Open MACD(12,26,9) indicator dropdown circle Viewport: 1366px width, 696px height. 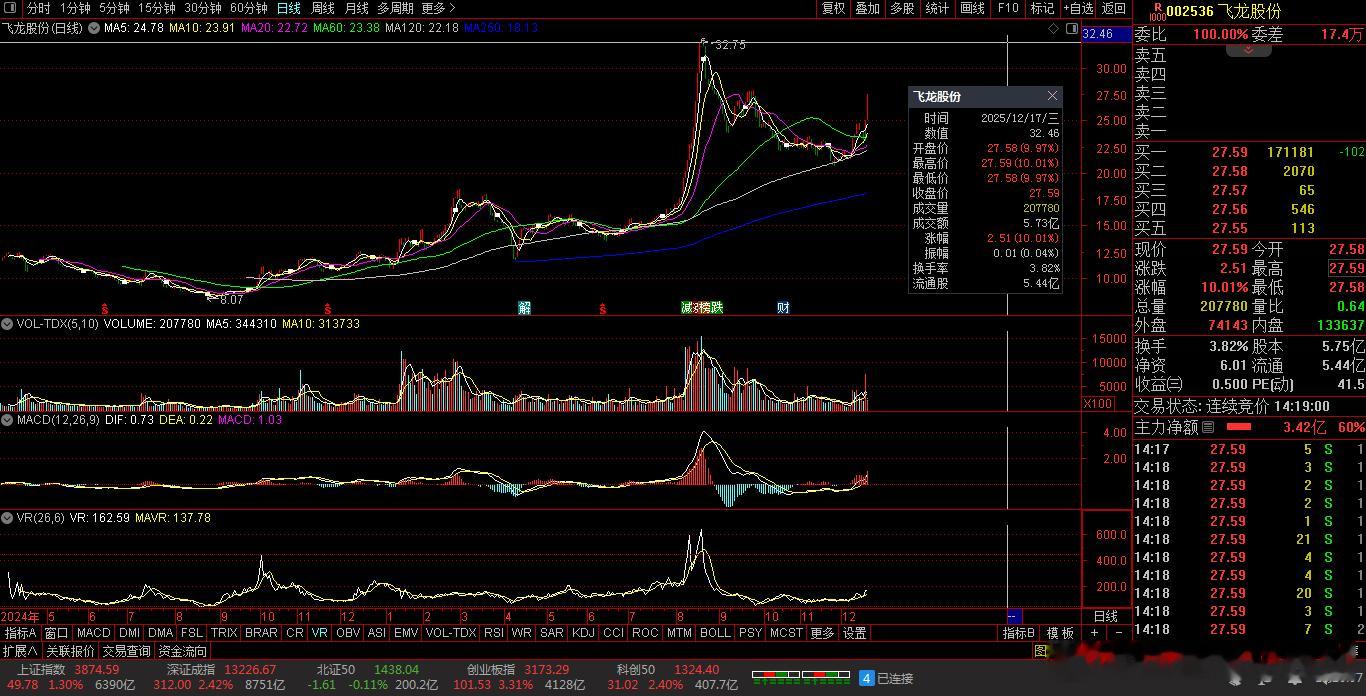tap(7, 420)
